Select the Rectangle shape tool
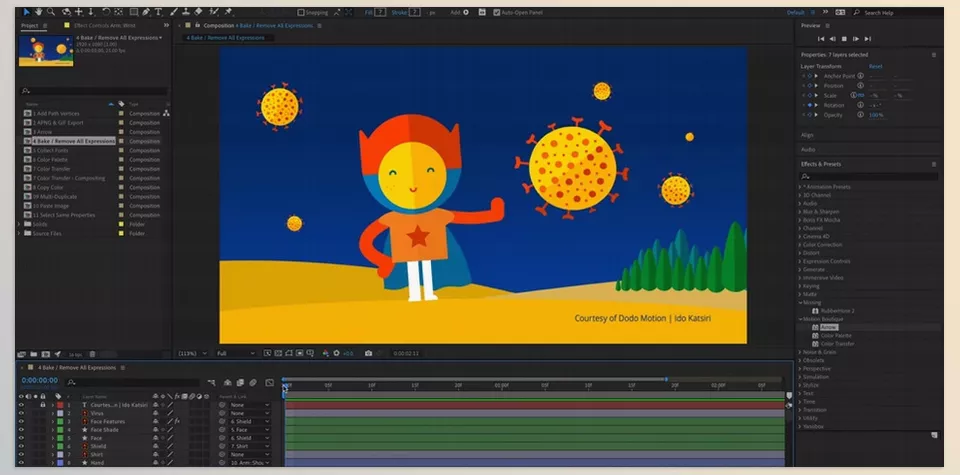The height and width of the screenshot is (475, 960). (133, 12)
